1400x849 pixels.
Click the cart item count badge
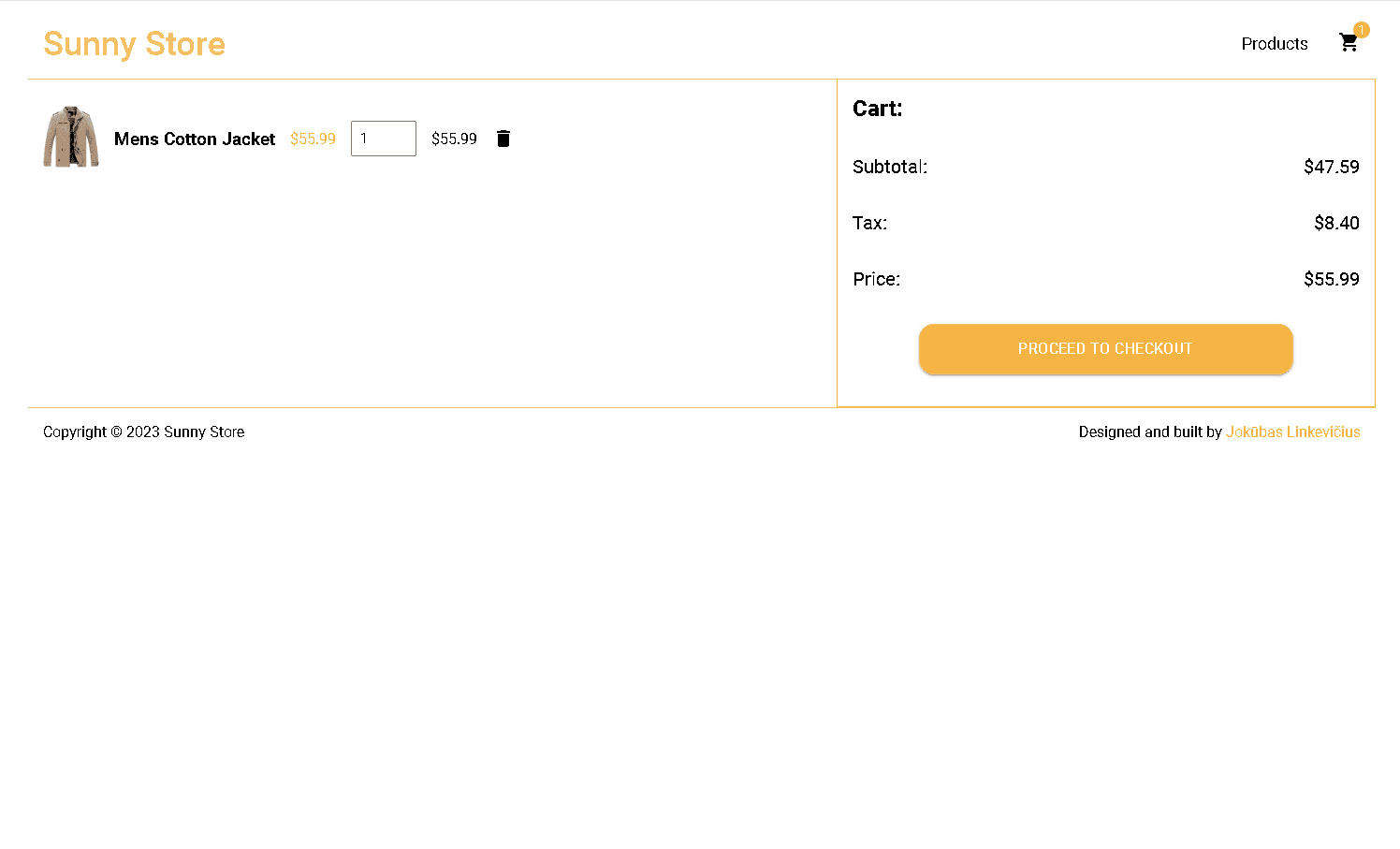1361,30
